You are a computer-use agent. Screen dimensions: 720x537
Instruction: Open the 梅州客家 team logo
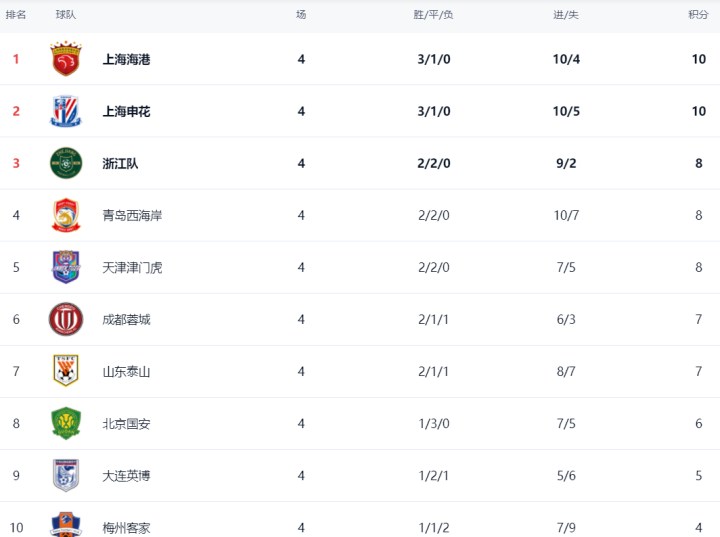click(x=66, y=525)
